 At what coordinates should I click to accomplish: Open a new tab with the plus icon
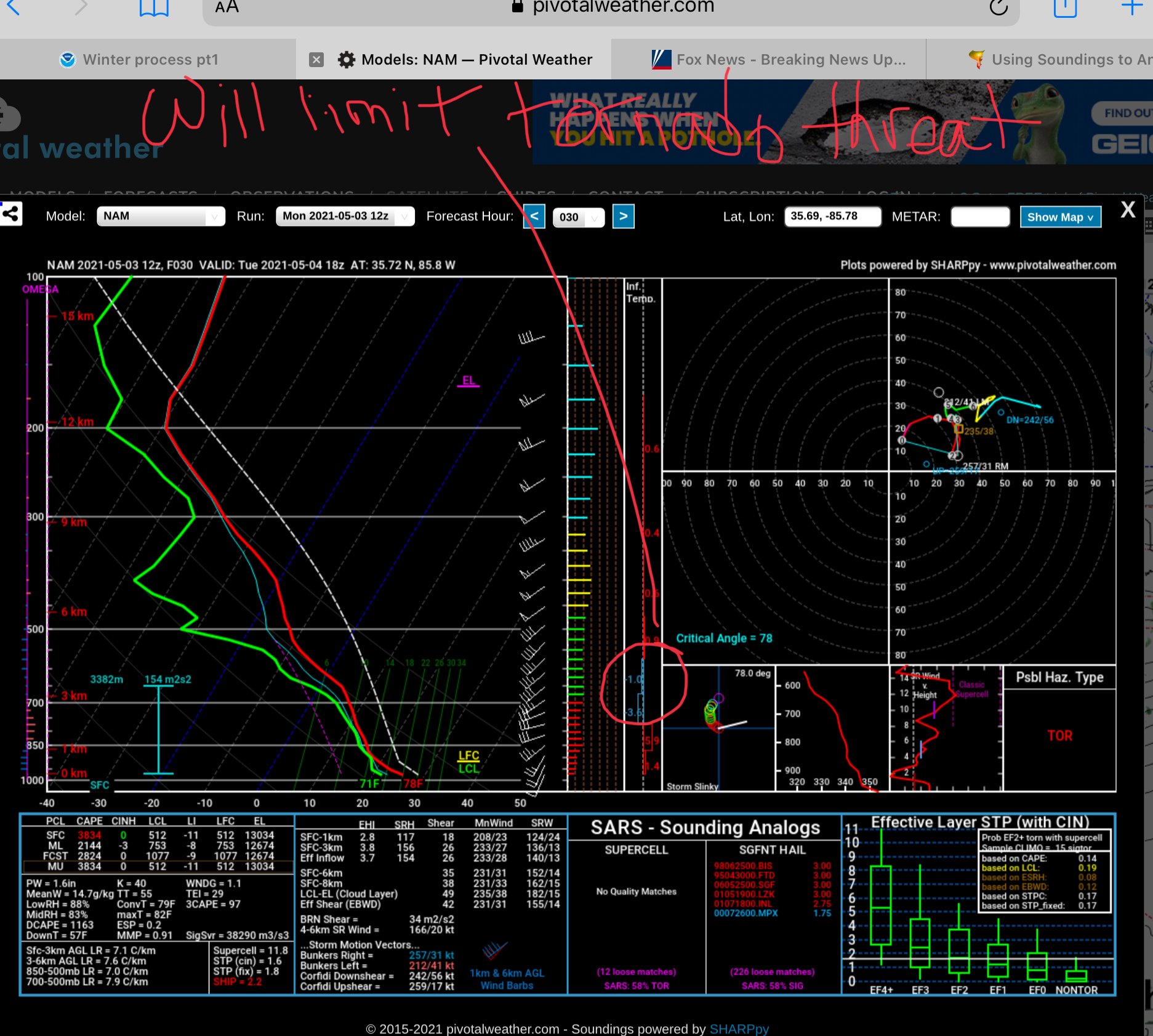click(x=1131, y=7)
